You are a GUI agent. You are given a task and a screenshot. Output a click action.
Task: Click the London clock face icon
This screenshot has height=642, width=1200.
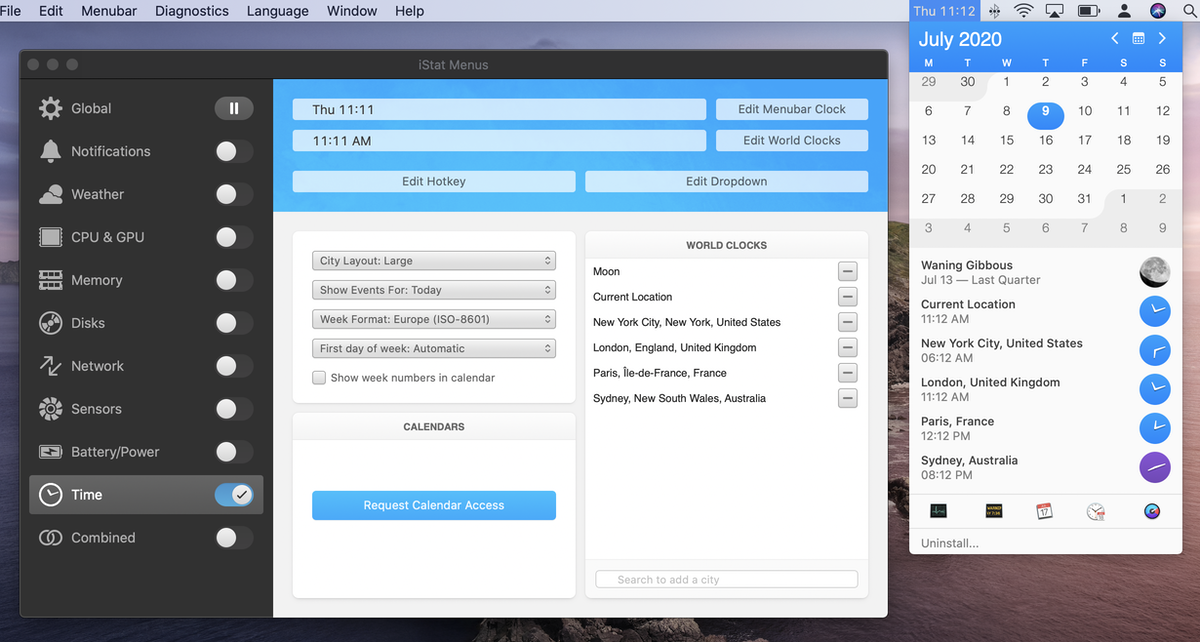coord(1155,389)
